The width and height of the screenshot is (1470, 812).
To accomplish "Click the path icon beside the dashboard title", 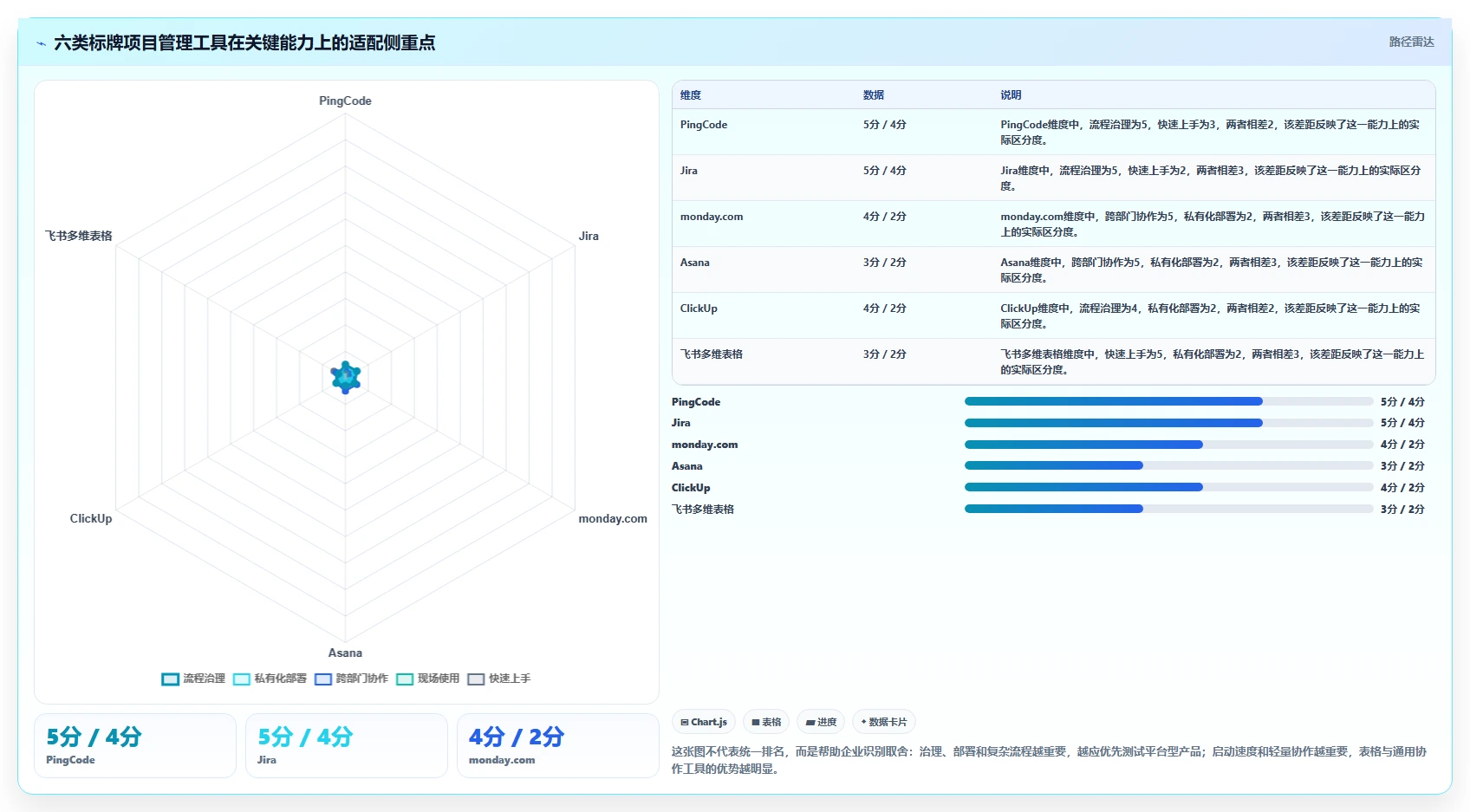I will point(41,43).
